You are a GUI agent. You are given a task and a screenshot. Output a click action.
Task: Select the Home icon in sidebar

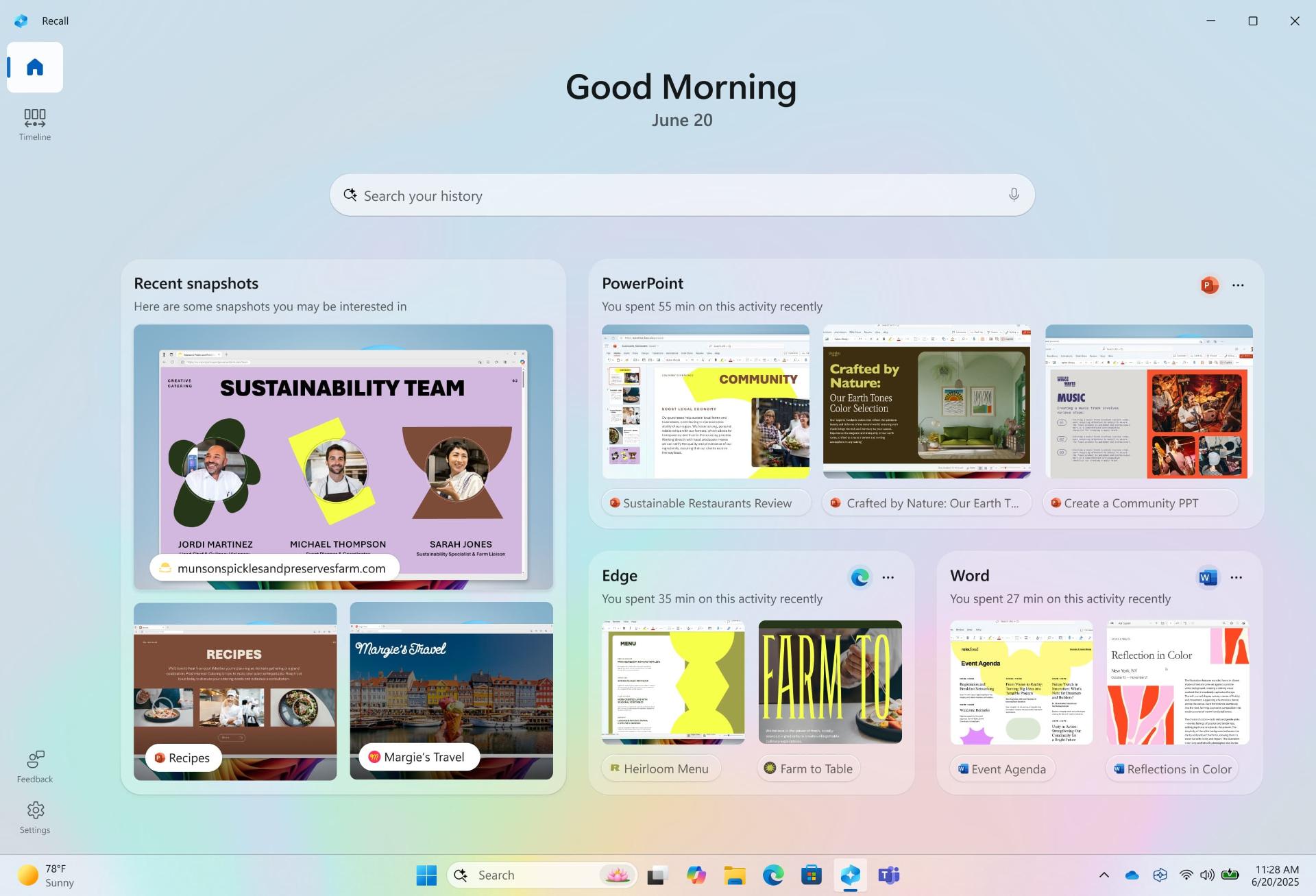(x=35, y=67)
